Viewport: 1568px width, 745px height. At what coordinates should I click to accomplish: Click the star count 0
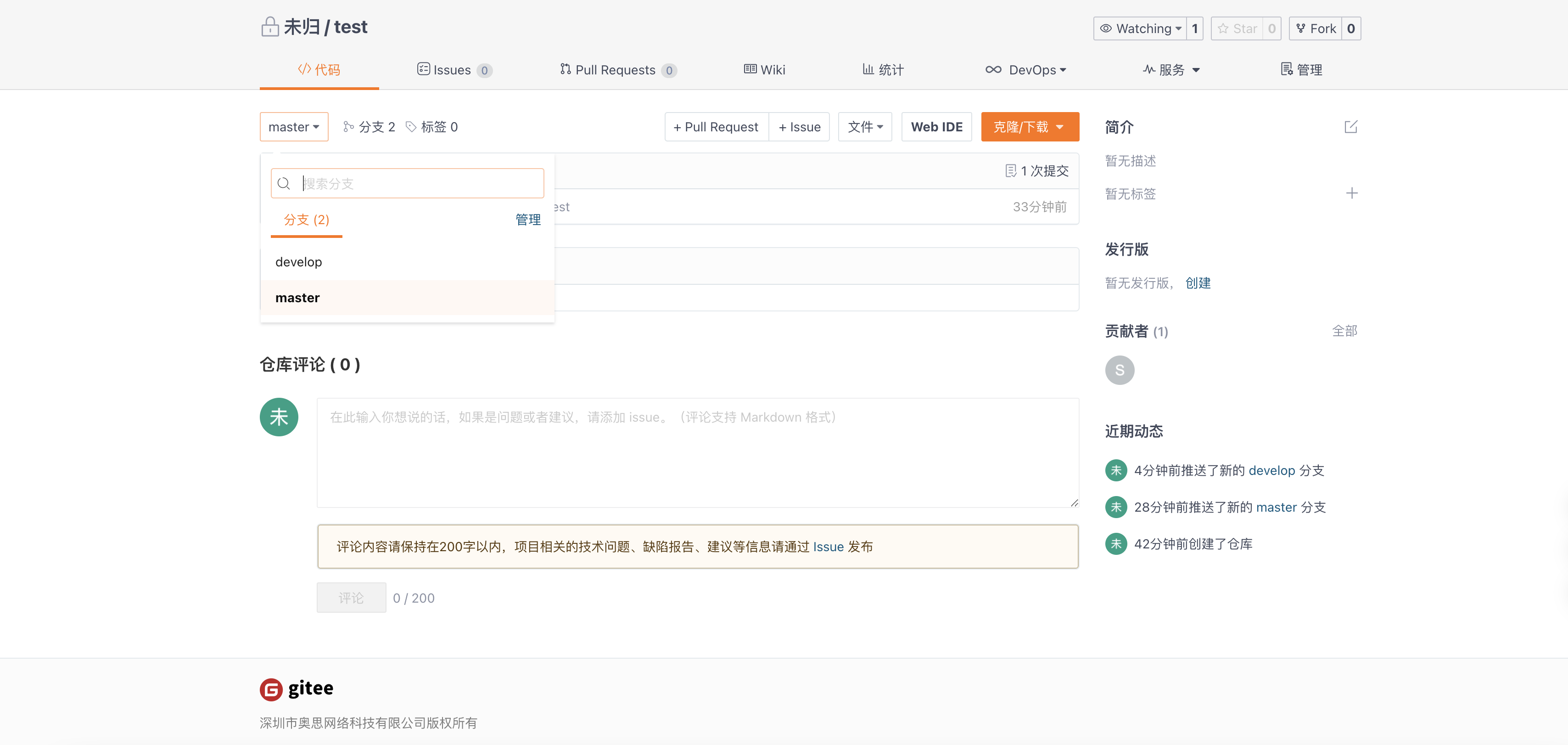point(1271,28)
